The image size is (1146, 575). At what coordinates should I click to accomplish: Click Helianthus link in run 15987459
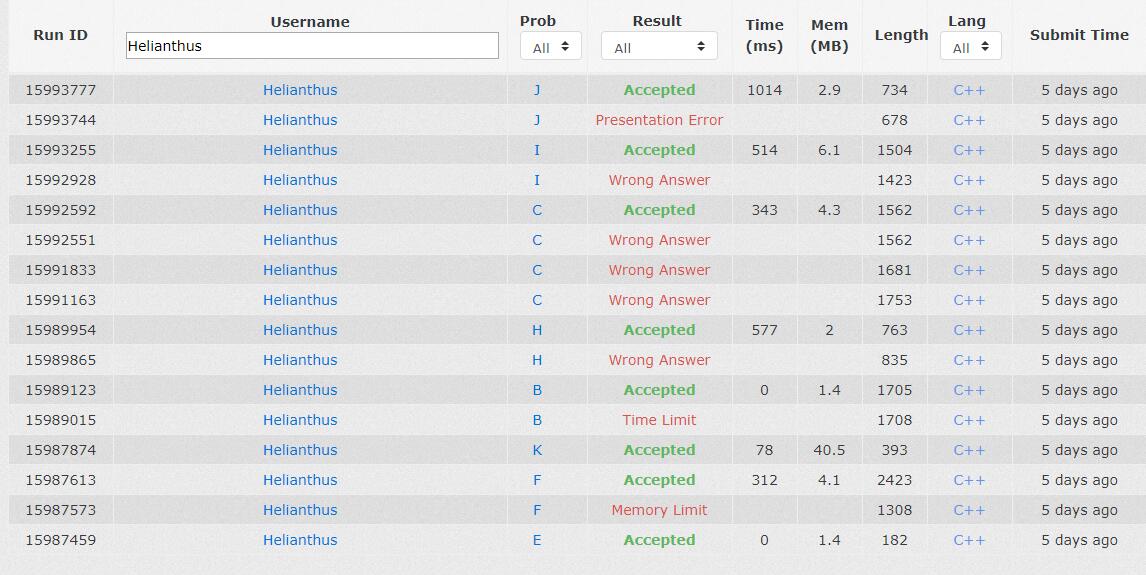[300, 540]
